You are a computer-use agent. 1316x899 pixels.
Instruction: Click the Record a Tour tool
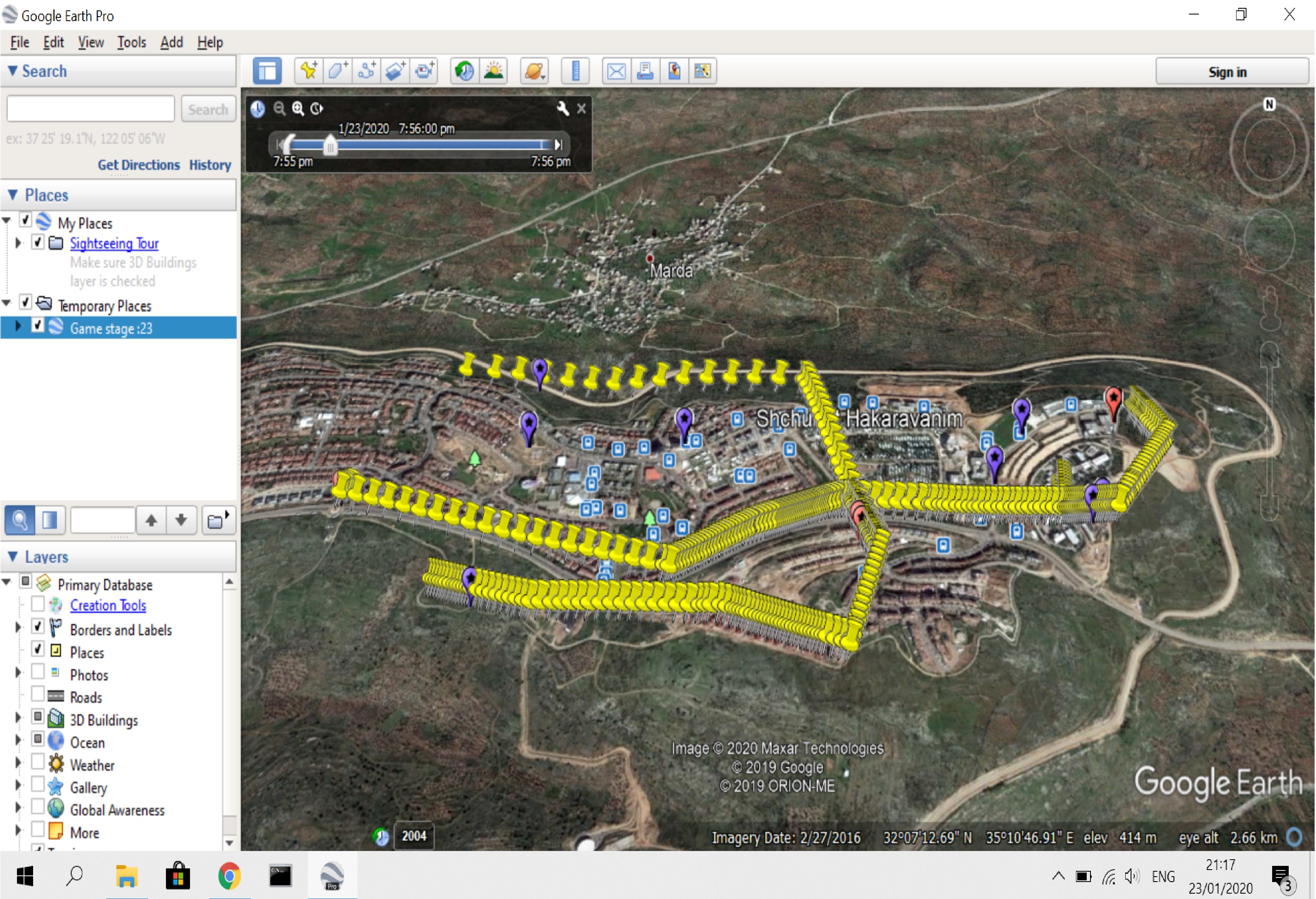pyautogui.click(x=424, y=71)
